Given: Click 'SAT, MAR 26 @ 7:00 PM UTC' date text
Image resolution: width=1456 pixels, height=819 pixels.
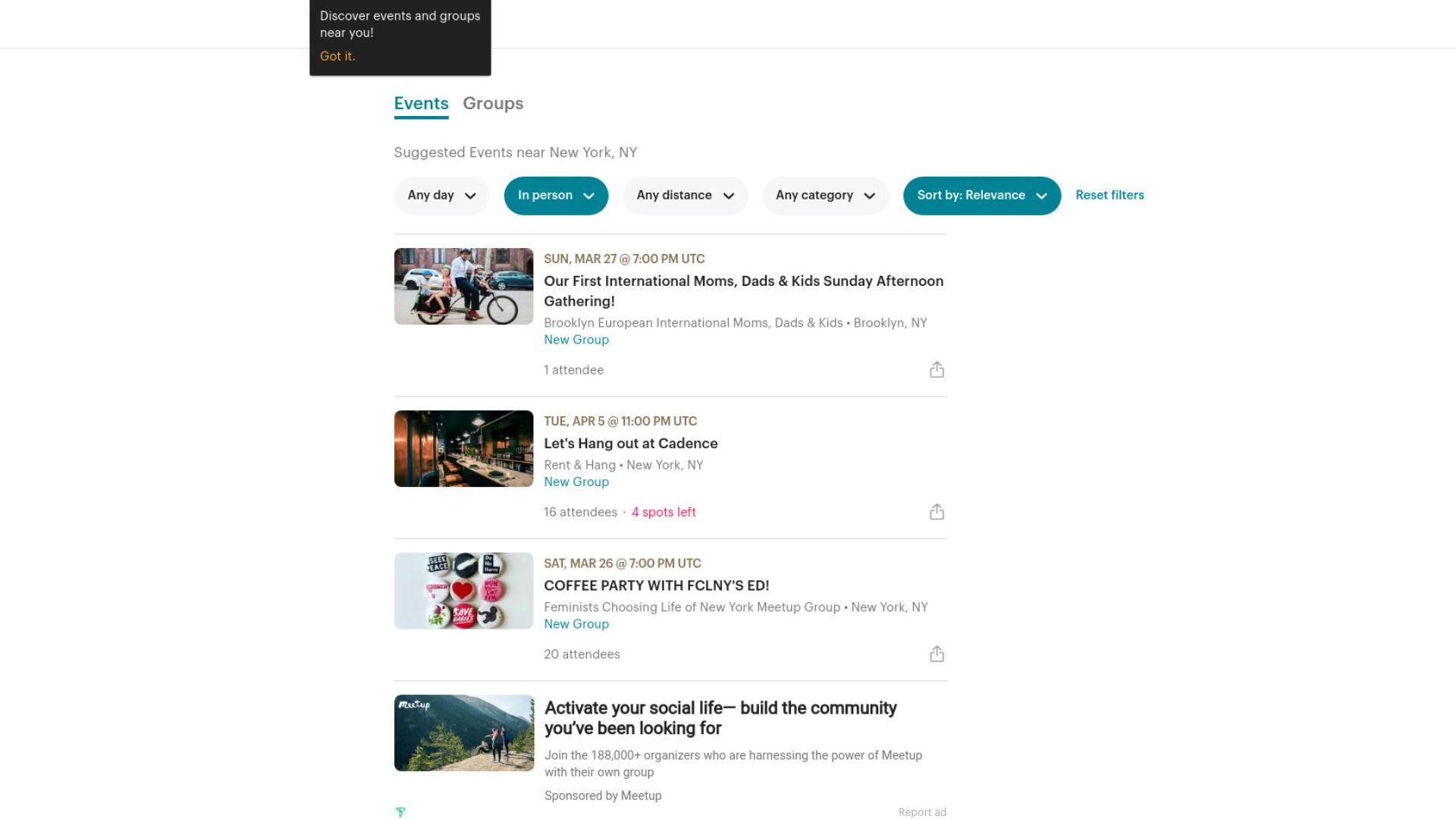Looking at the screenshot, I should 623,563.
